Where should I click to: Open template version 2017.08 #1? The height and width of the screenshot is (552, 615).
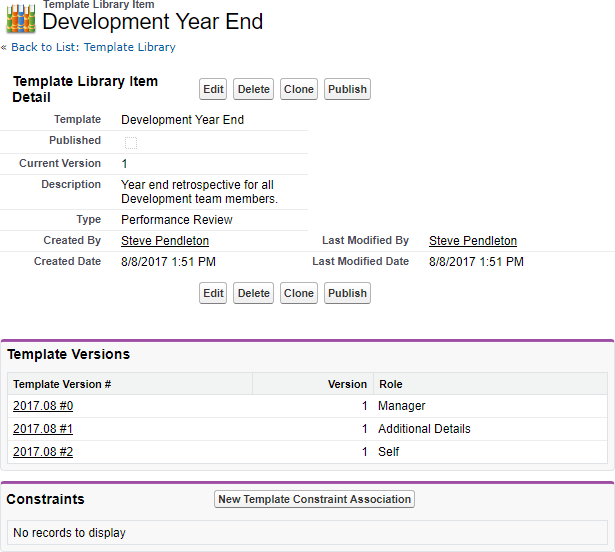tap(43, 429)
